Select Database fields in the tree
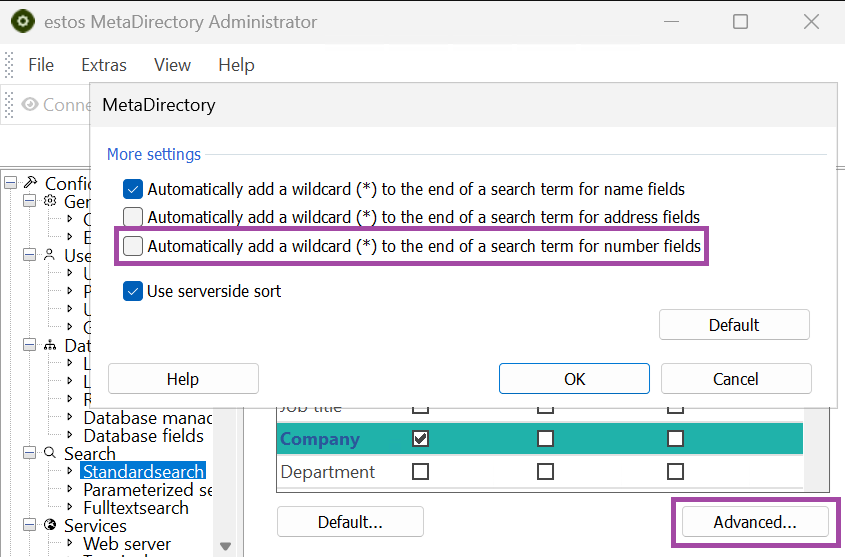Viewport: 845px width, 557px height. tap(144, 435)
